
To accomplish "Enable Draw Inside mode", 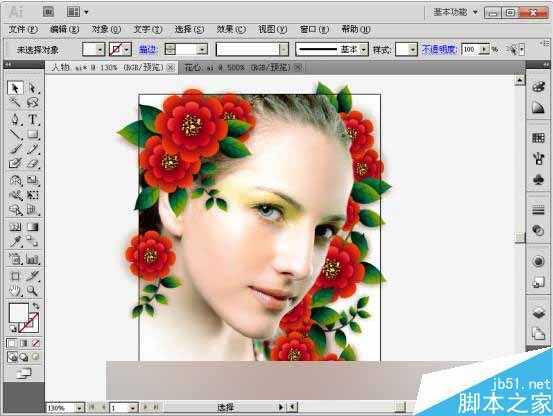I will [x=35, y=357].
